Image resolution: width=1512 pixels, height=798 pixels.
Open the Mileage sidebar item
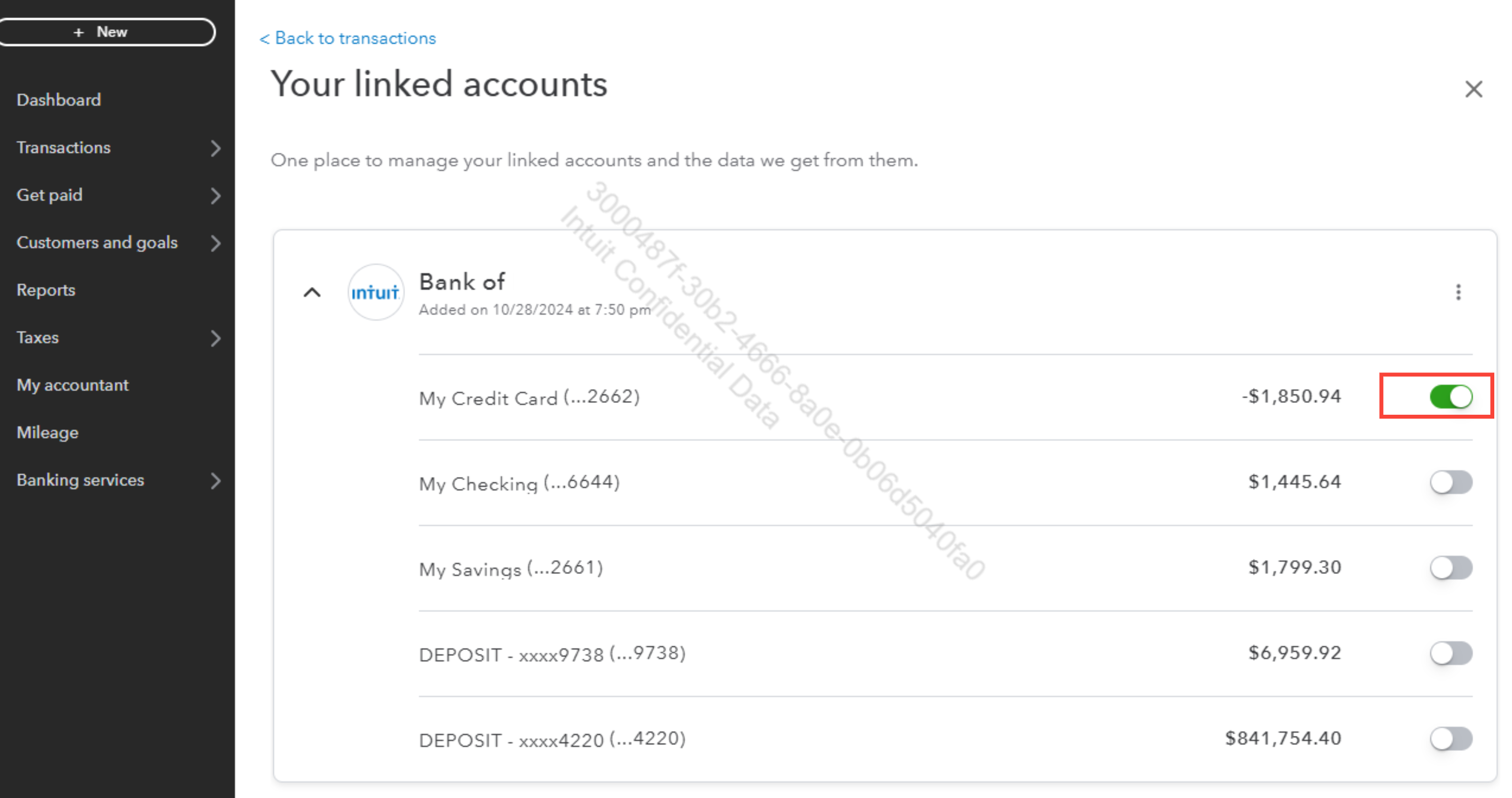(x=48, y=432)
